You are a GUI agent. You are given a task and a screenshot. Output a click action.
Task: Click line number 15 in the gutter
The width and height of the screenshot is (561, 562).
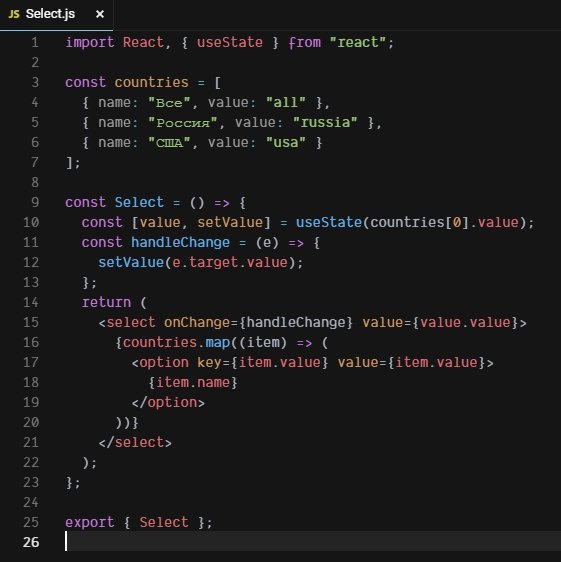click(x=31, y=323)
